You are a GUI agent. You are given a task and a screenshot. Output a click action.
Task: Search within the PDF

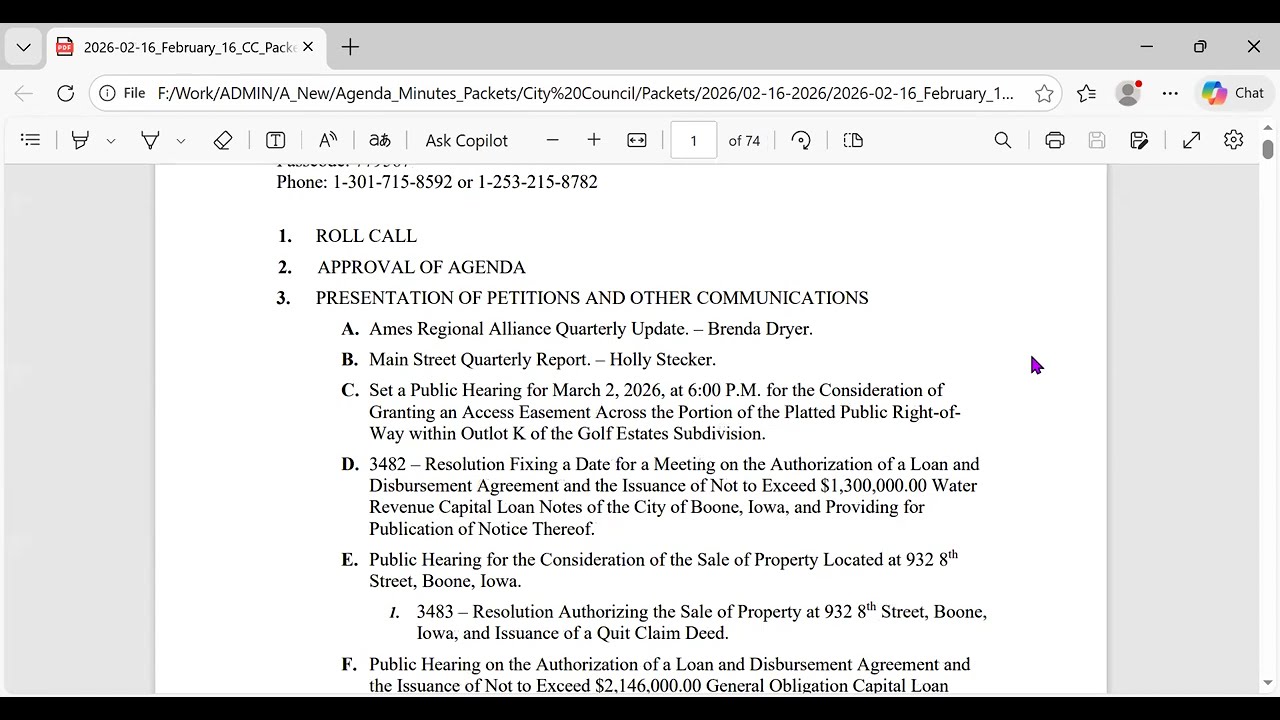click(1003, 140)
